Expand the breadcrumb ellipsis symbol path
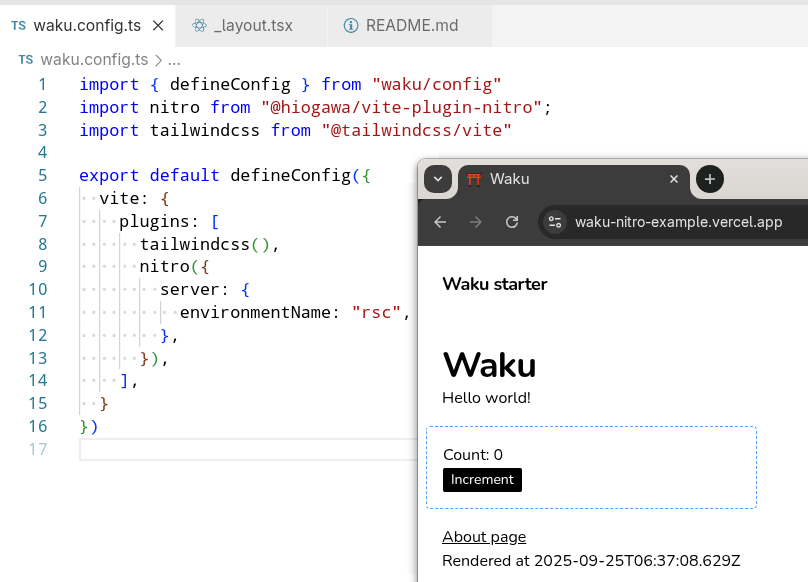Screen dimensions: 808x582 pos(173,59)
